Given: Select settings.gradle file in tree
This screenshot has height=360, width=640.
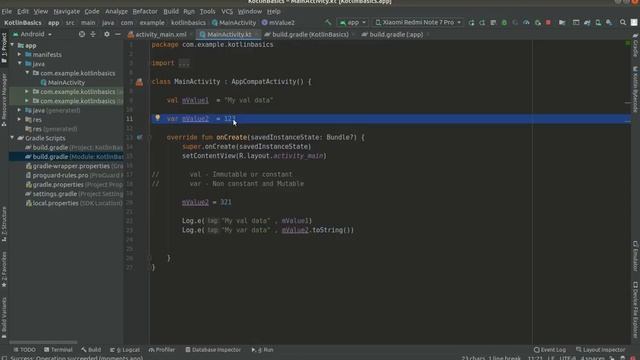Looking at the screenshot, I should coord(74,194).
